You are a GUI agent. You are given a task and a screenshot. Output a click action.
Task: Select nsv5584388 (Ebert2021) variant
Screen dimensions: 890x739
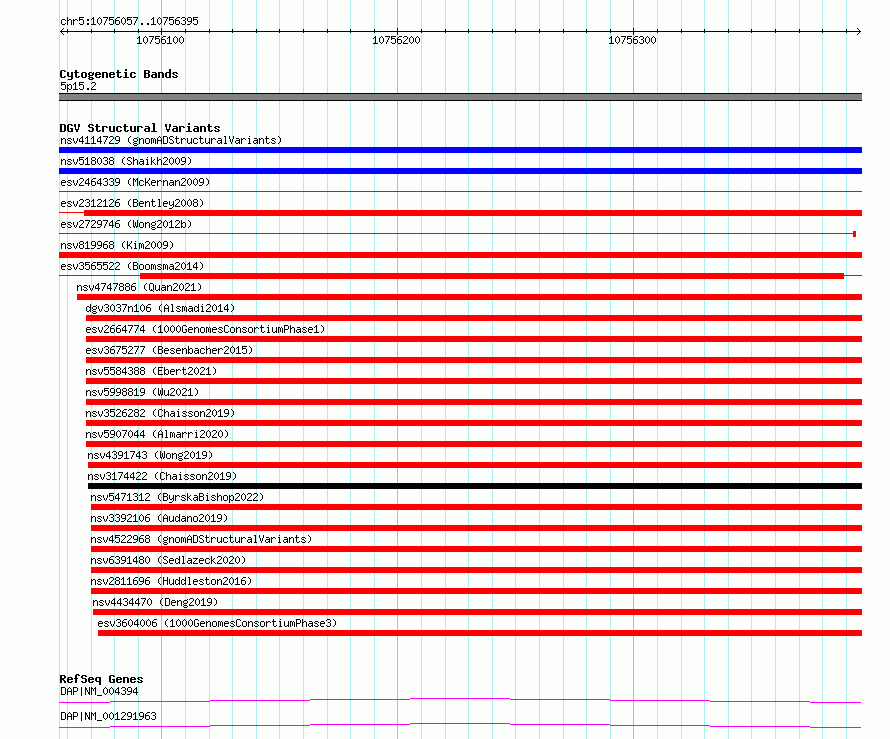(151, 371)
